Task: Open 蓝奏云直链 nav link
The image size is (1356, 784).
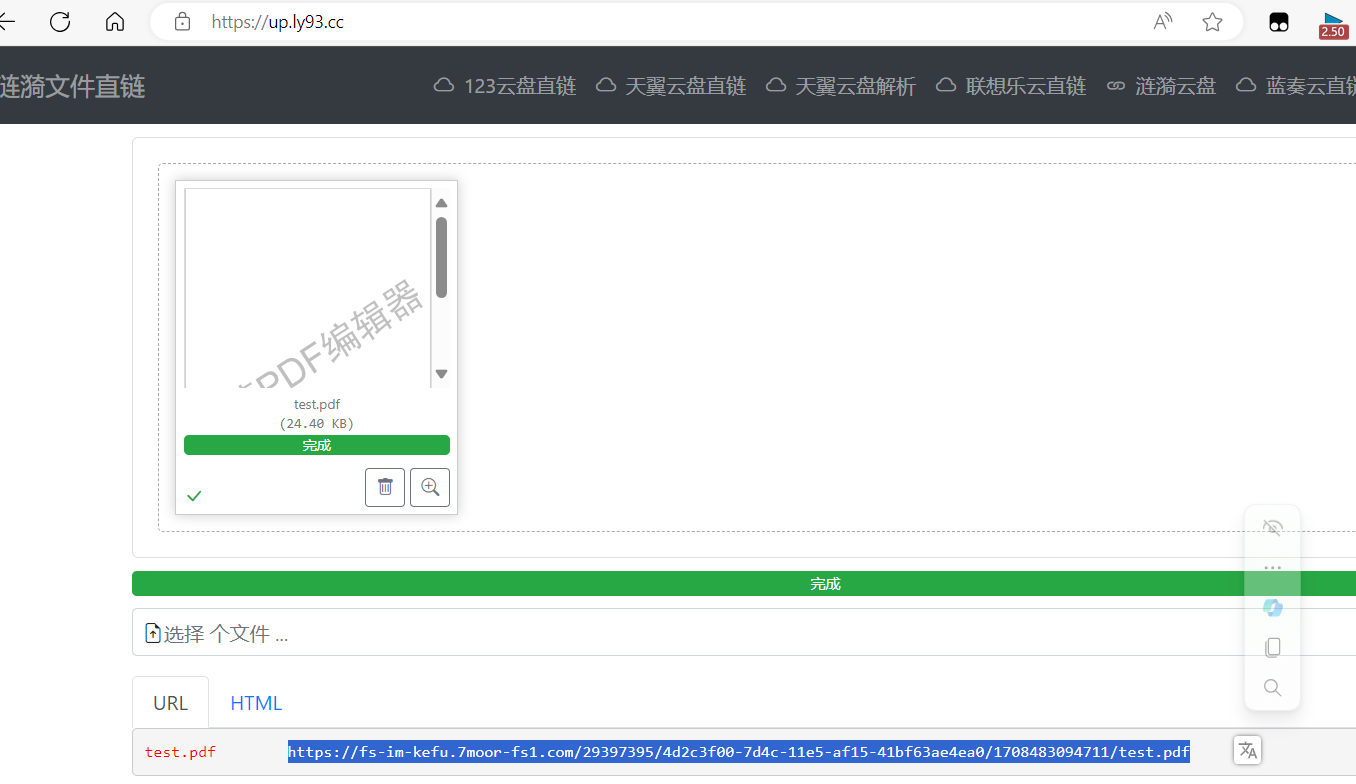Action: pyautogui.click(x=1296, y=86)
